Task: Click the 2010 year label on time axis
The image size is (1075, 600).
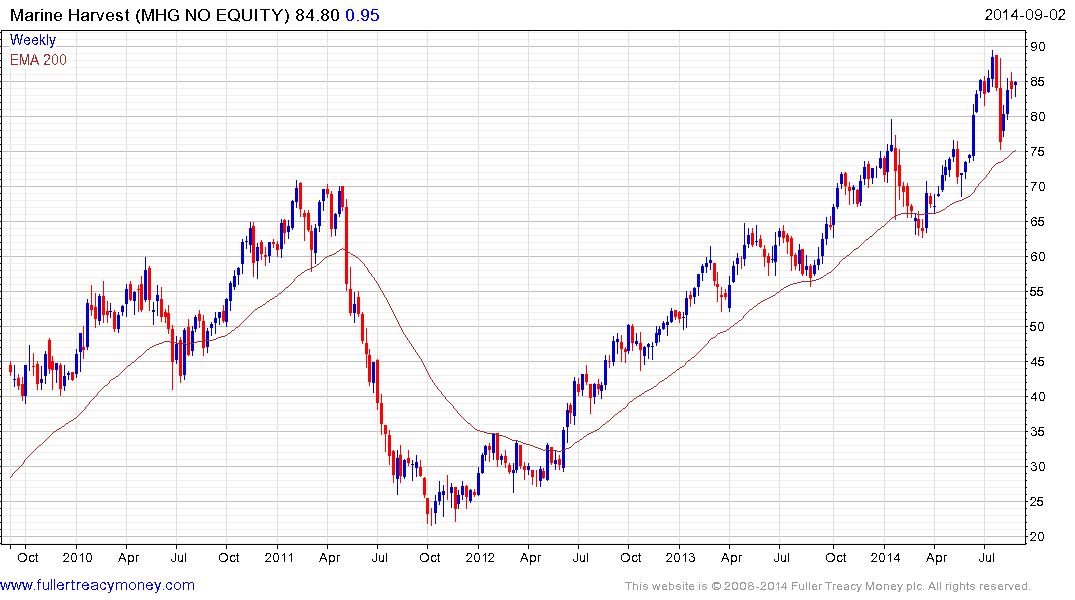Action: (77, 557)
